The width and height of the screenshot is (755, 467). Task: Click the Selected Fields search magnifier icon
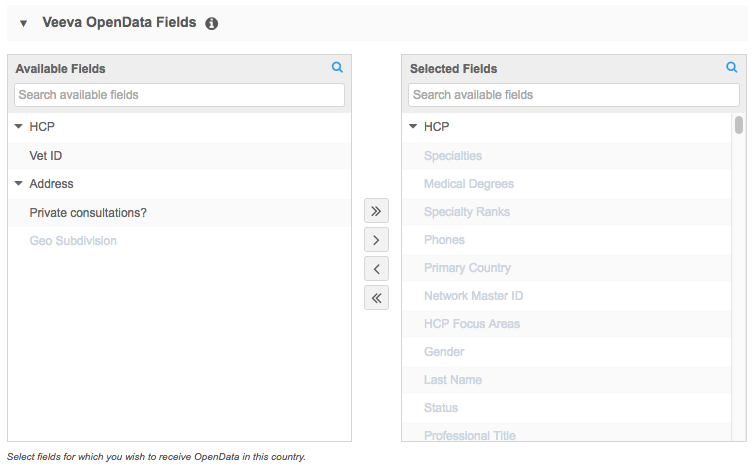732,68
